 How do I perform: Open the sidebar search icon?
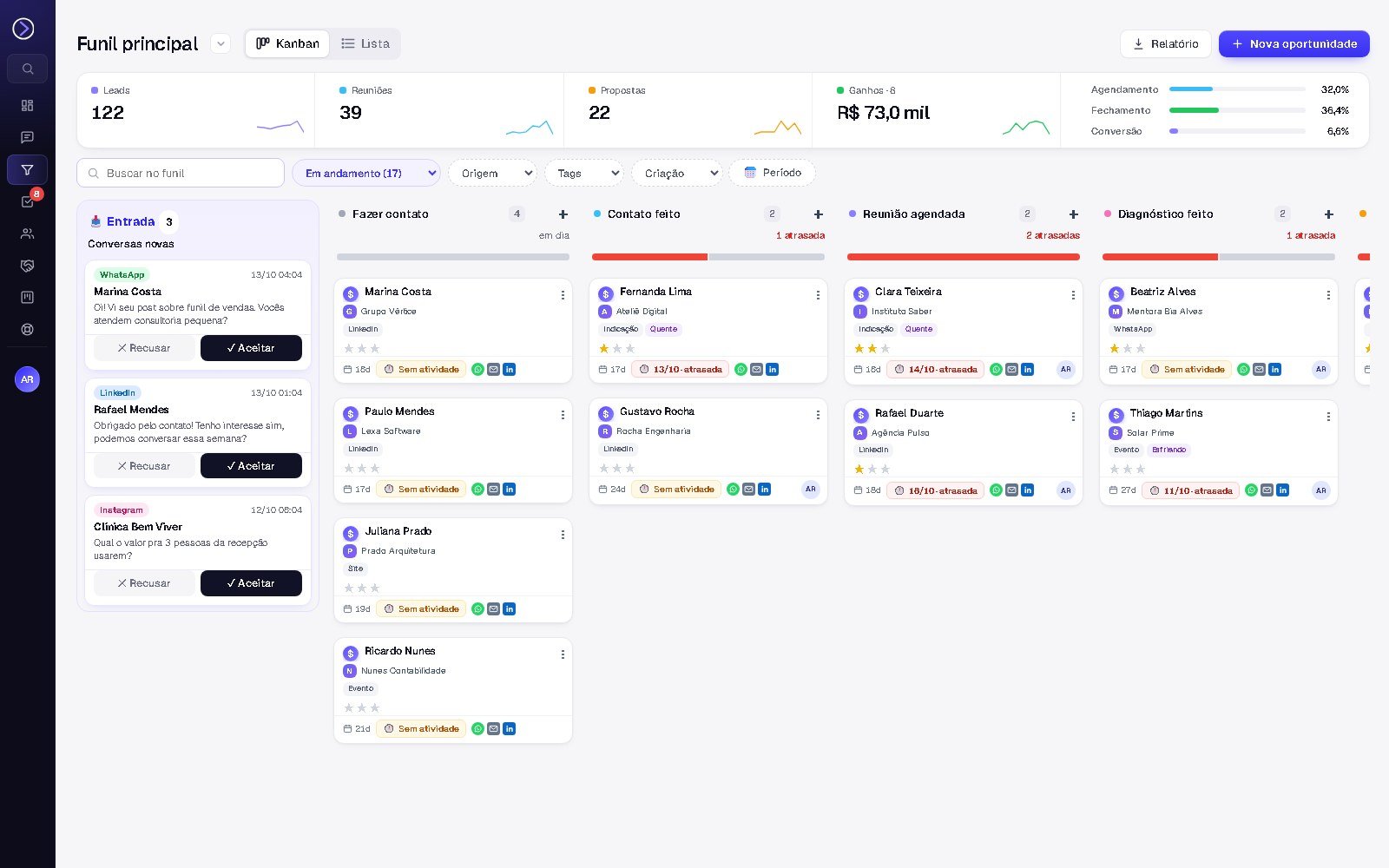28,69
